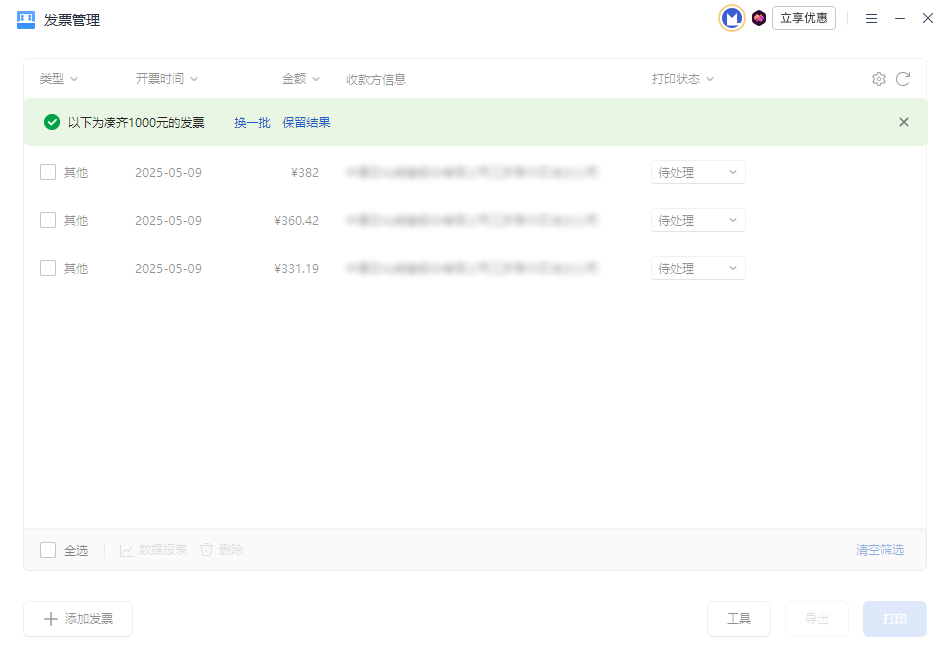The image size is (950, 660).
Task: Check the ¥382 invoice checkbox
Action: 48,172
